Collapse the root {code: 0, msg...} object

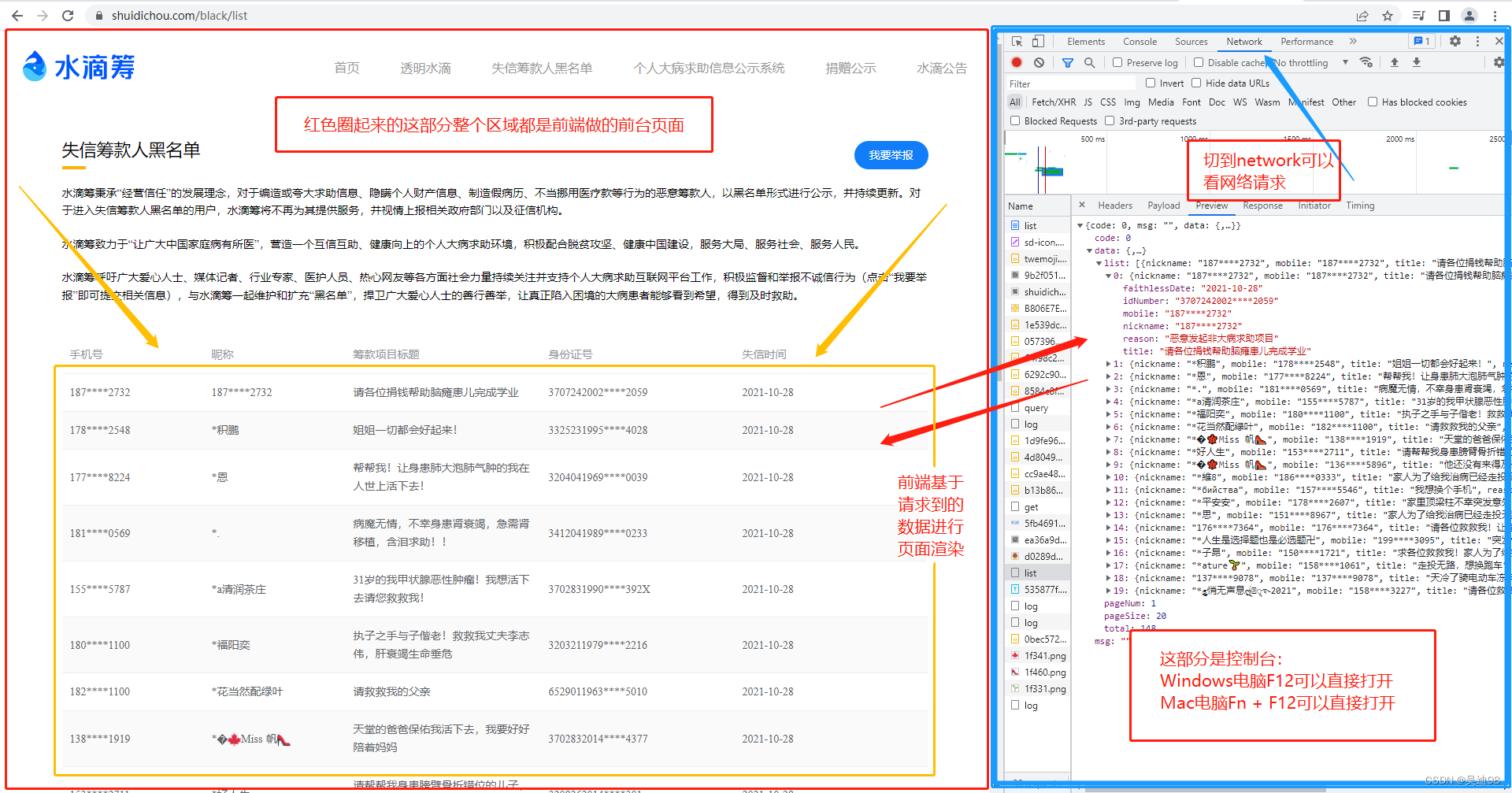point(1080,225)
